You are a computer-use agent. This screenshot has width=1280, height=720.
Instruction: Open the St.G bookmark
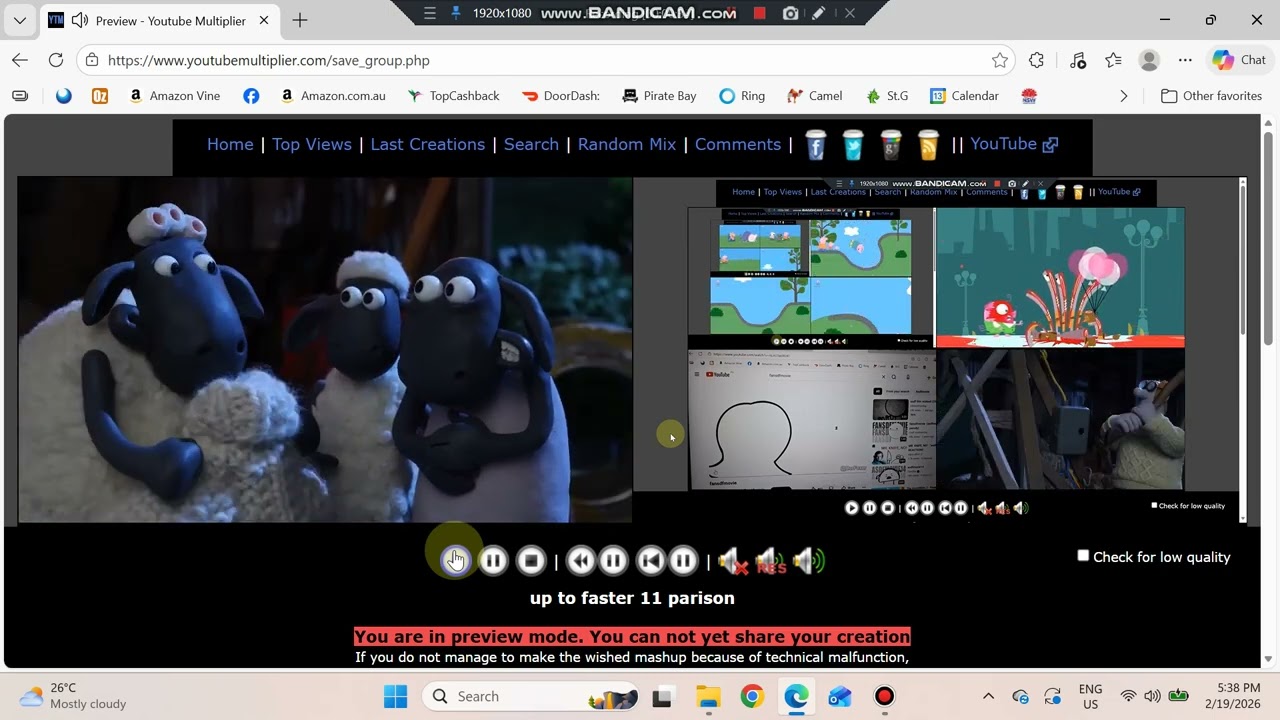(887, 96)
